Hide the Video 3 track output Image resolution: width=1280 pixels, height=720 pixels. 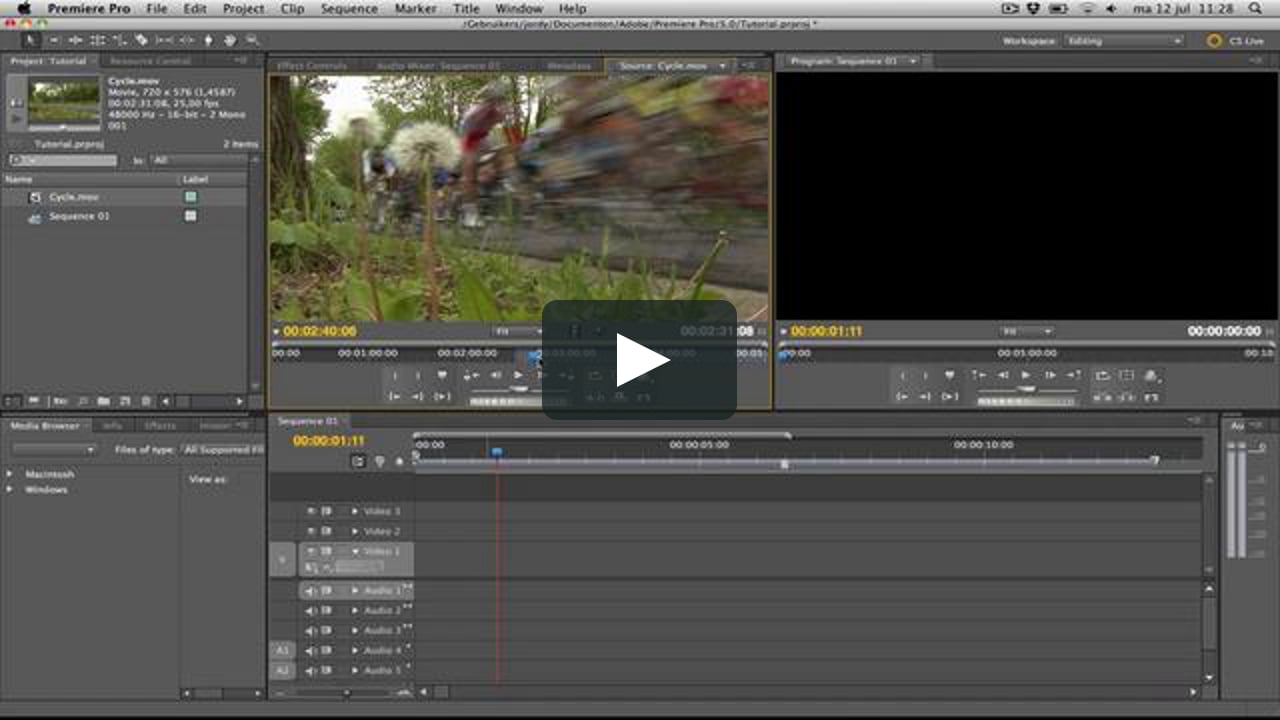(x=311, y=511)
